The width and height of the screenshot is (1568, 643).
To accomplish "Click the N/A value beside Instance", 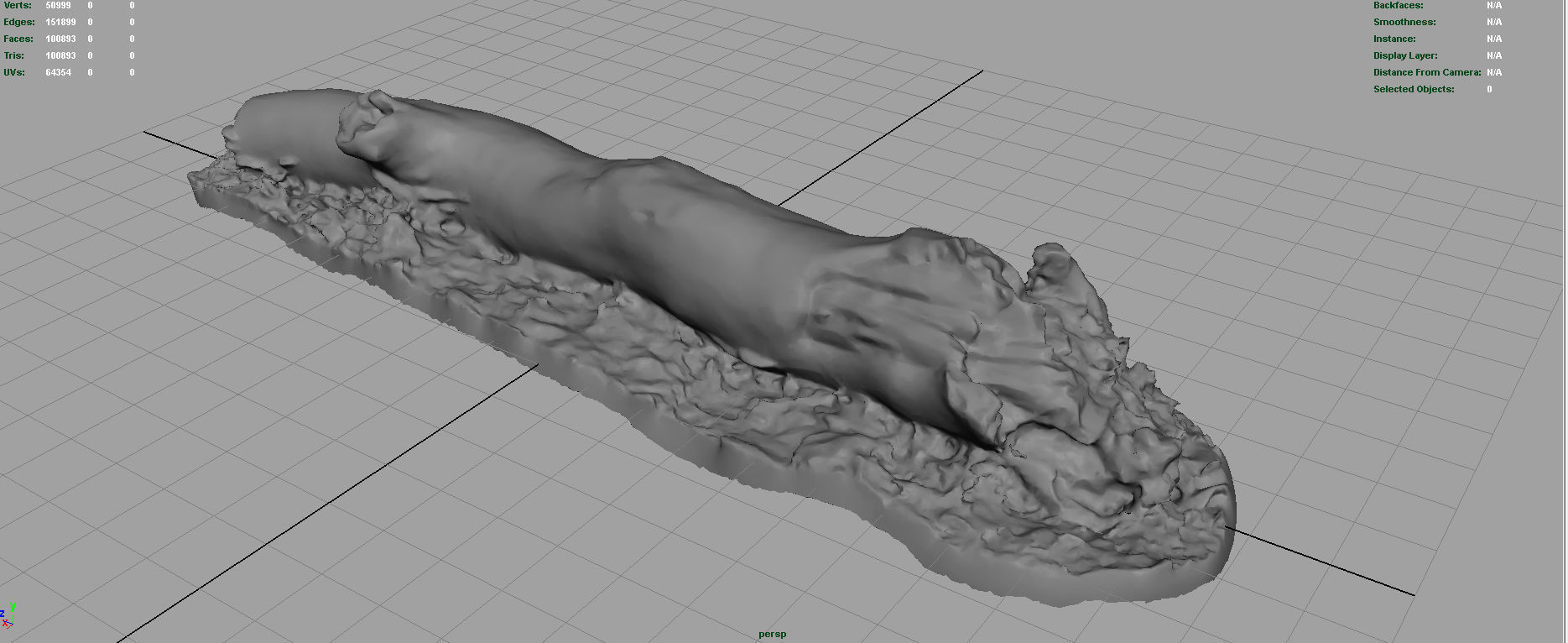I will pos(1494,39).
